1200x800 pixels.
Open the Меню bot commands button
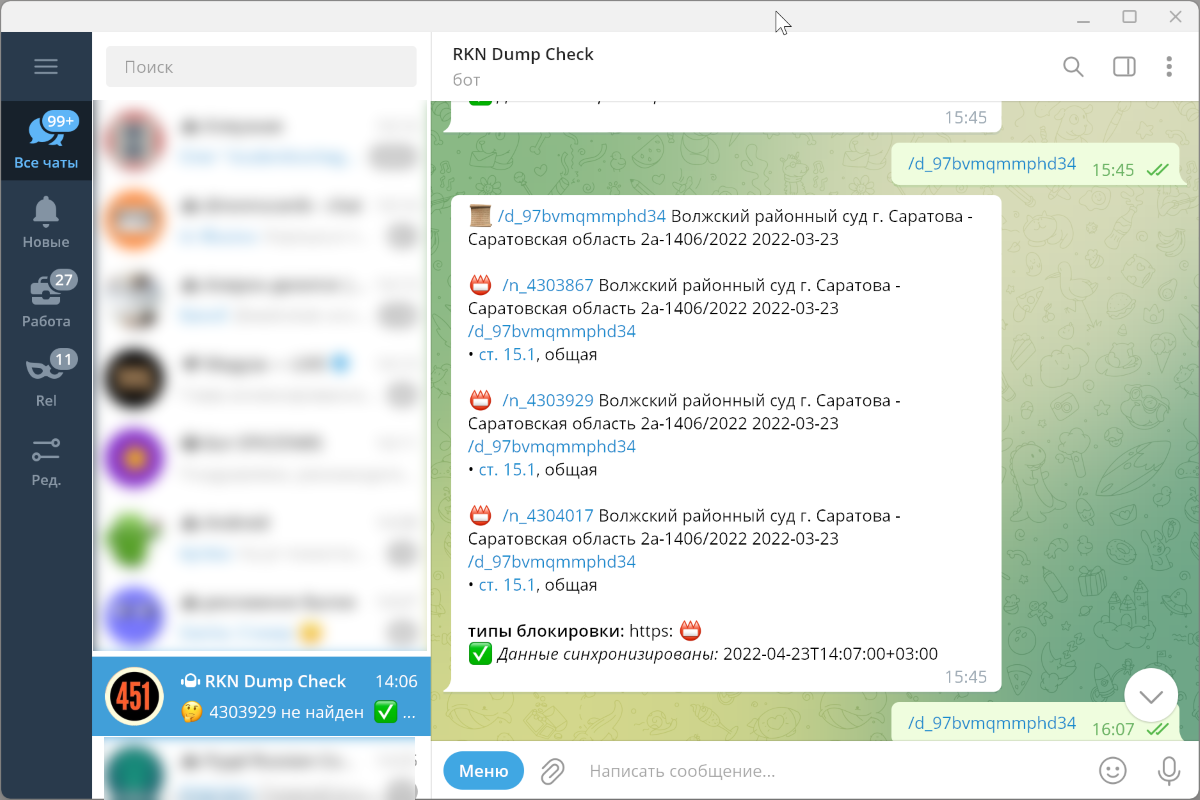click(x=484, y=771)
